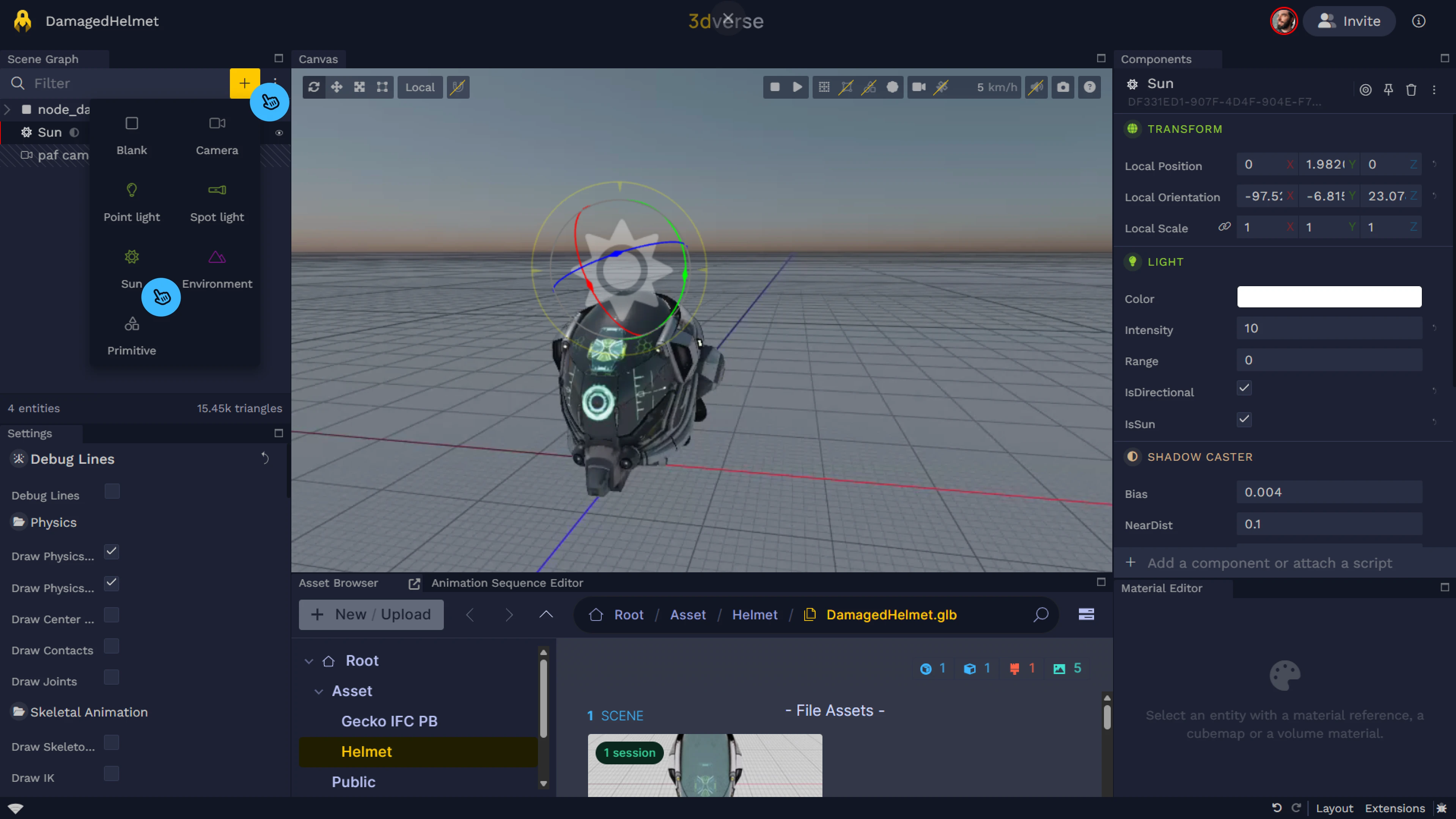Click the play simulation button

797,87
